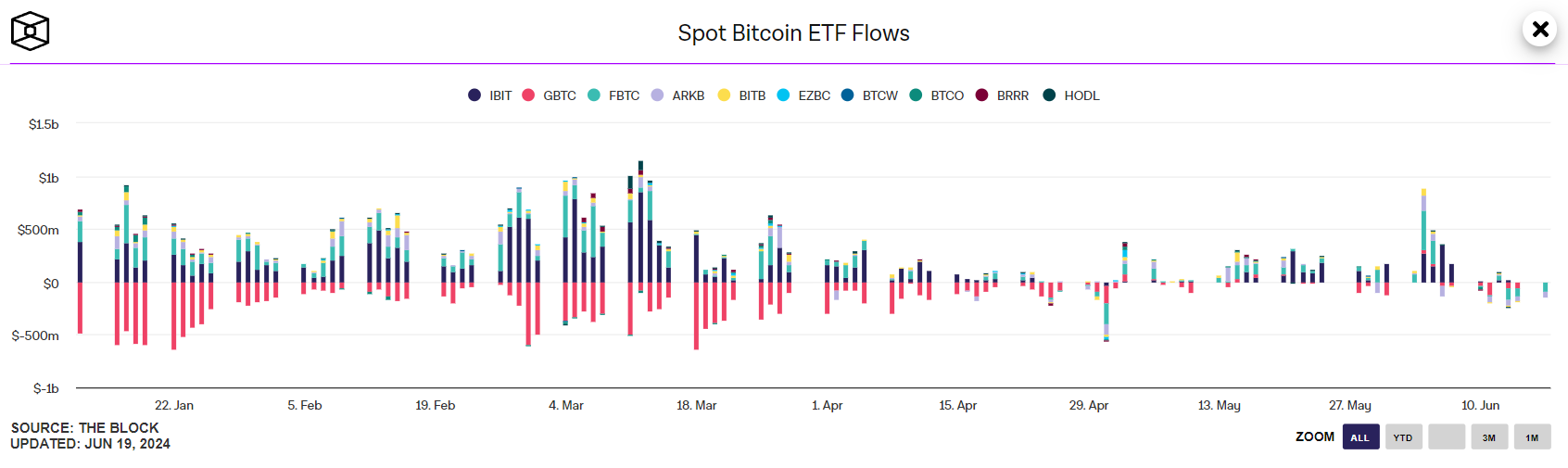Click The Block cube logo
The width and height of the screenshot is (1568, 468).
point(30,31)
